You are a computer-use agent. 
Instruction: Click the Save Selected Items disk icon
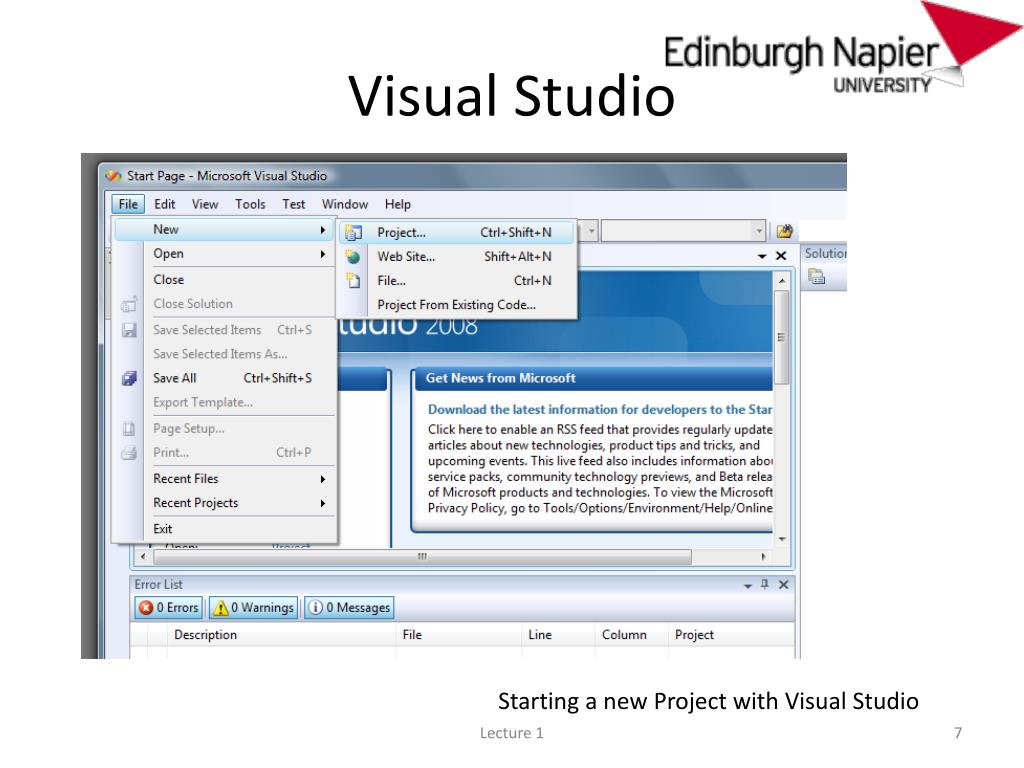[x=129, y=330]
